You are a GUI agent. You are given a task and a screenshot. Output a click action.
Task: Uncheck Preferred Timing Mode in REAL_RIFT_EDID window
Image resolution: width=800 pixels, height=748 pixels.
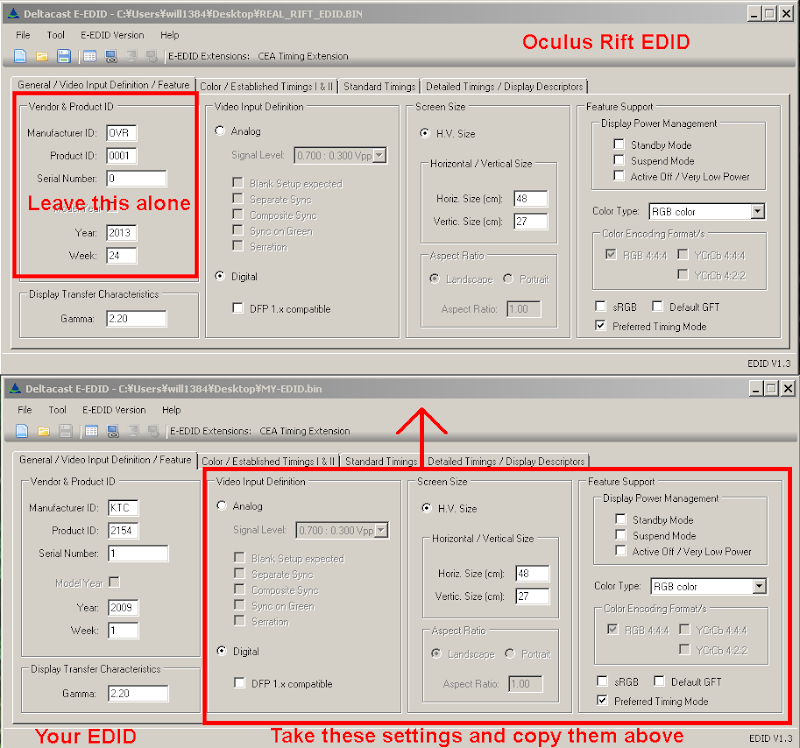(x=601, y=326)
